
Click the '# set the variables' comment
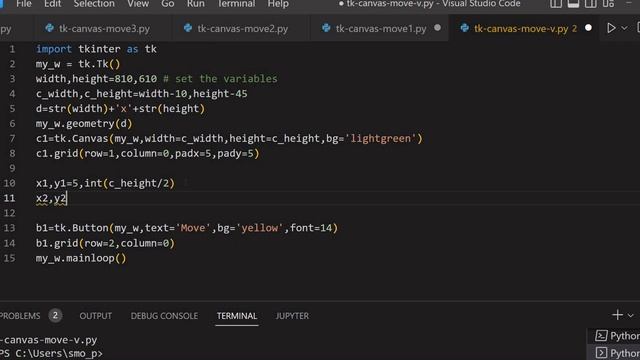pos(220,79)
